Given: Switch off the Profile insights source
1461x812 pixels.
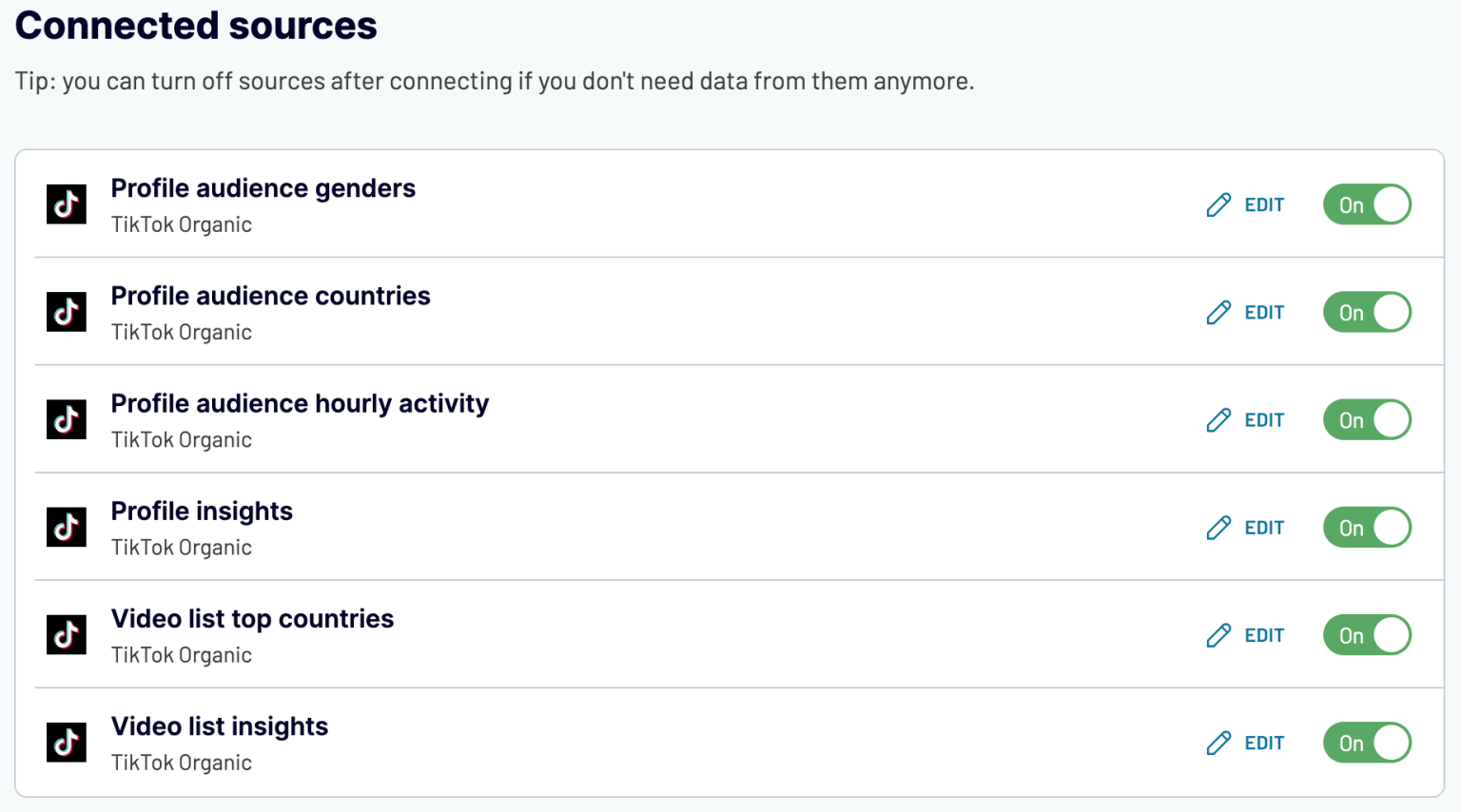Looking at the screenshot, I should (x=1367, y=527).
